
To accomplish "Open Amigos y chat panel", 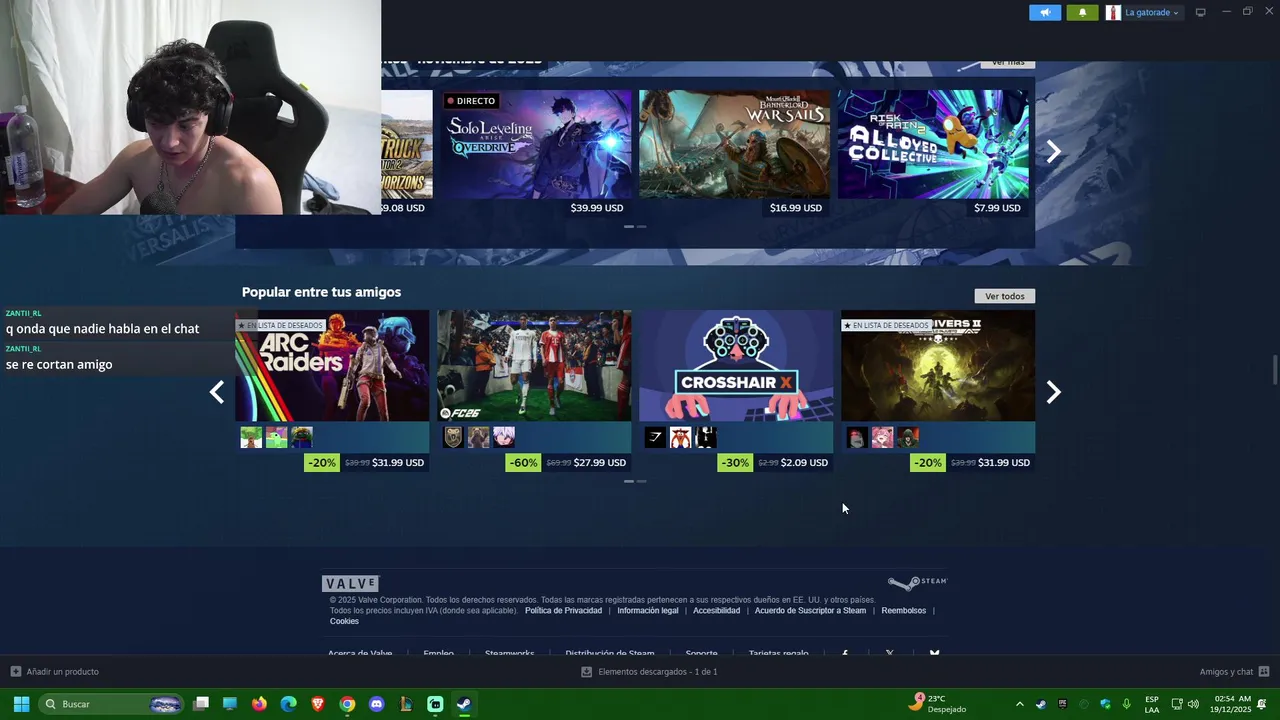I will 1235,672.
